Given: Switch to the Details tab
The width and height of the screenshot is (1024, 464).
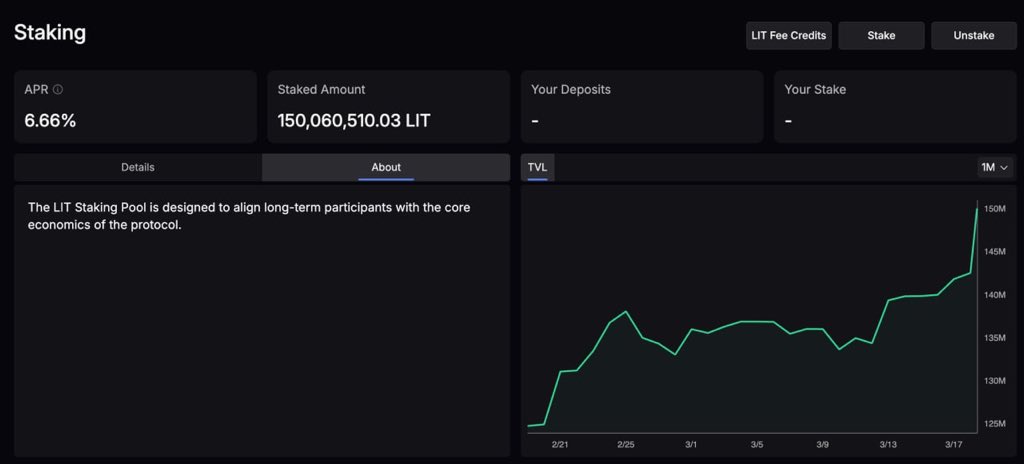Looking at the screenshot, I should click(x=138, y=167).
